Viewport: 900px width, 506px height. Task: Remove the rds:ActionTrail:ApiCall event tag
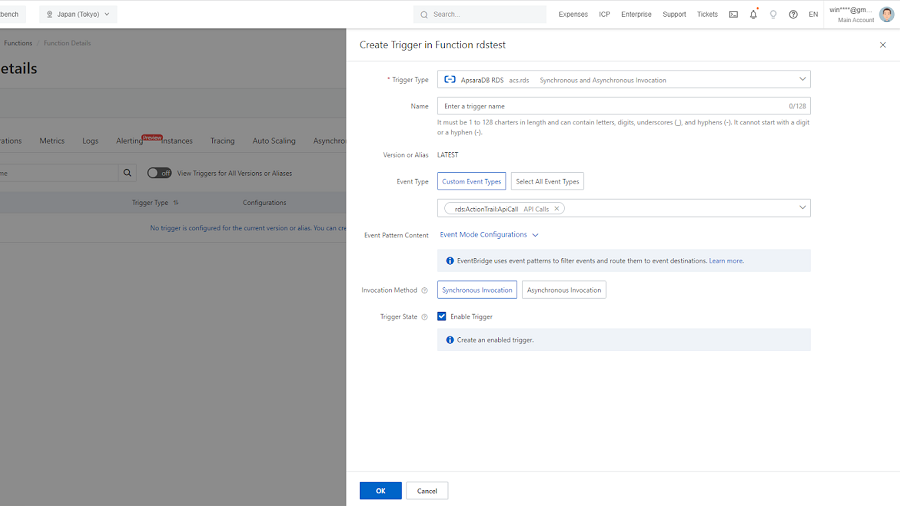557,209
